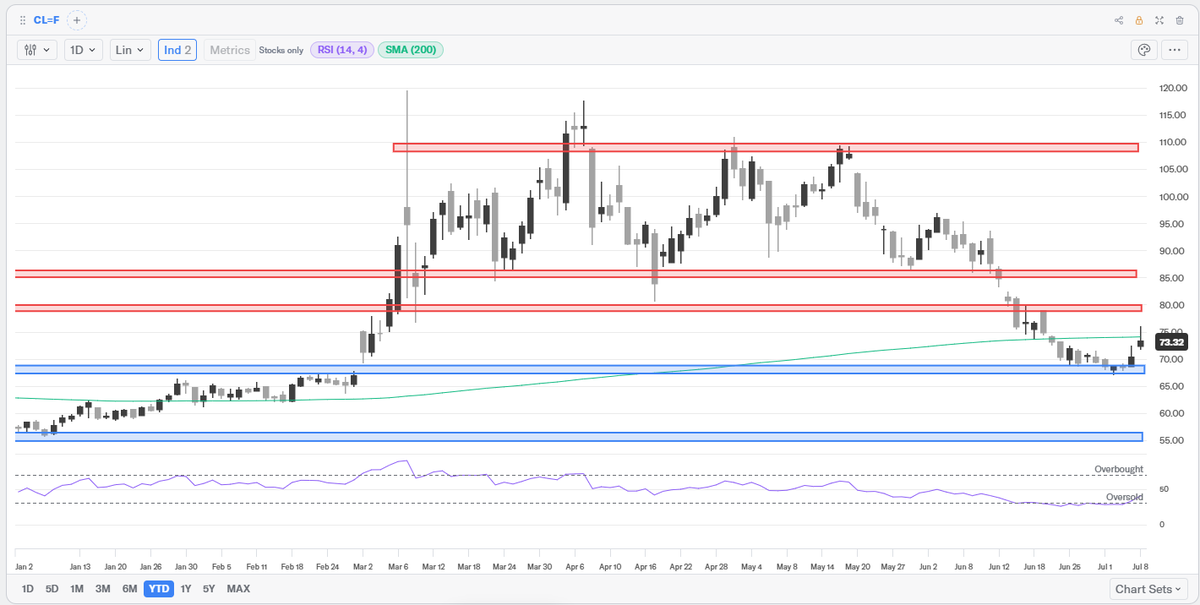
Task: Click the Jul 8 date axis label
Action: [x=1142, y=565]
